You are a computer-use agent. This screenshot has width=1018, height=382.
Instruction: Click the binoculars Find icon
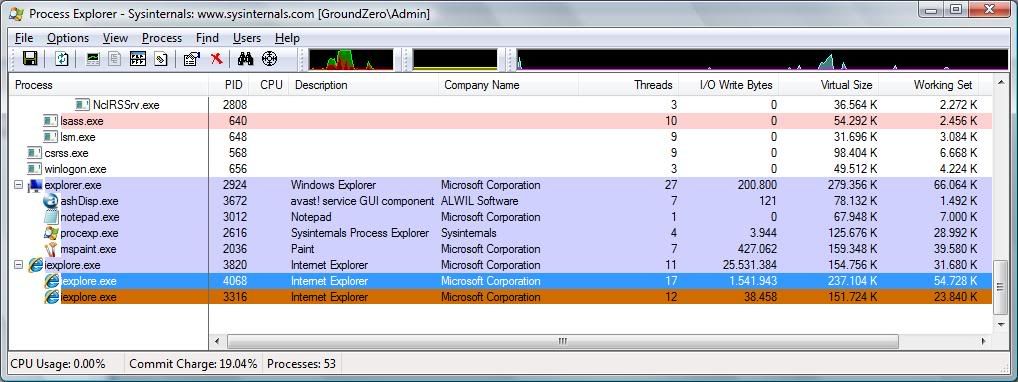pos(245,59)
